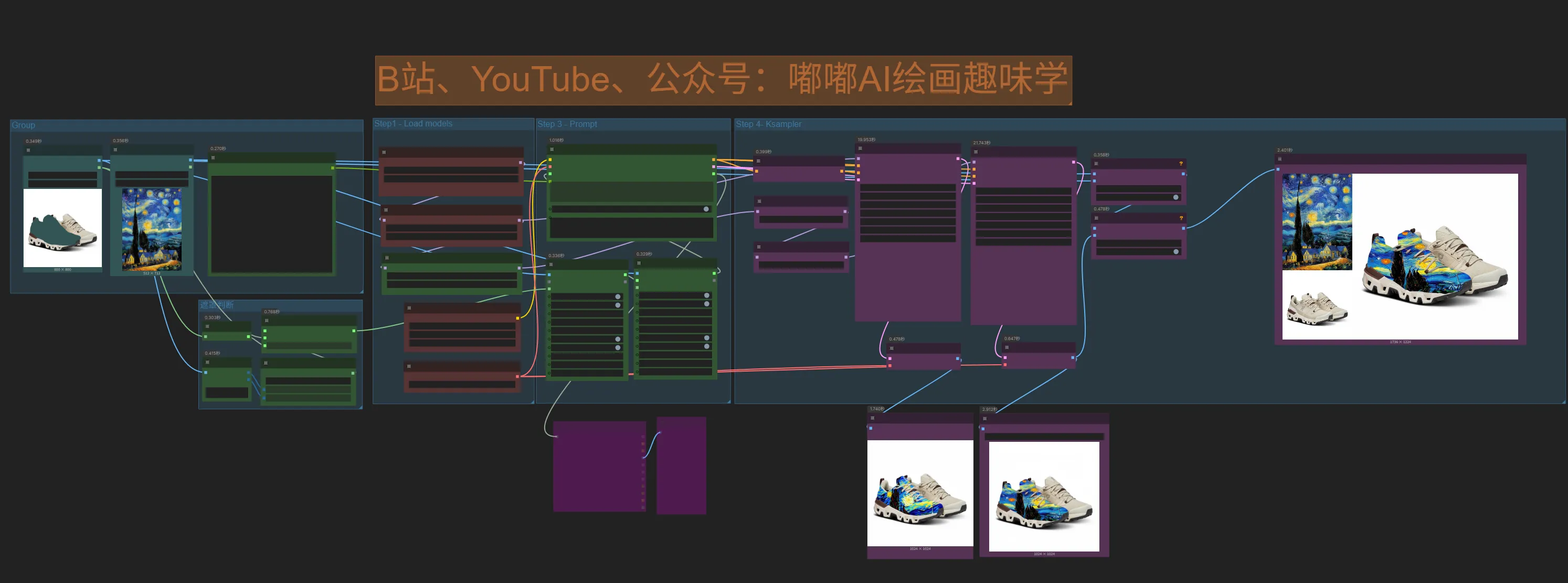Open the combo widget on the 0.768秒 遮罩判断 node
The height and width of the screenshot is (583, 1568).
(309, 345)
